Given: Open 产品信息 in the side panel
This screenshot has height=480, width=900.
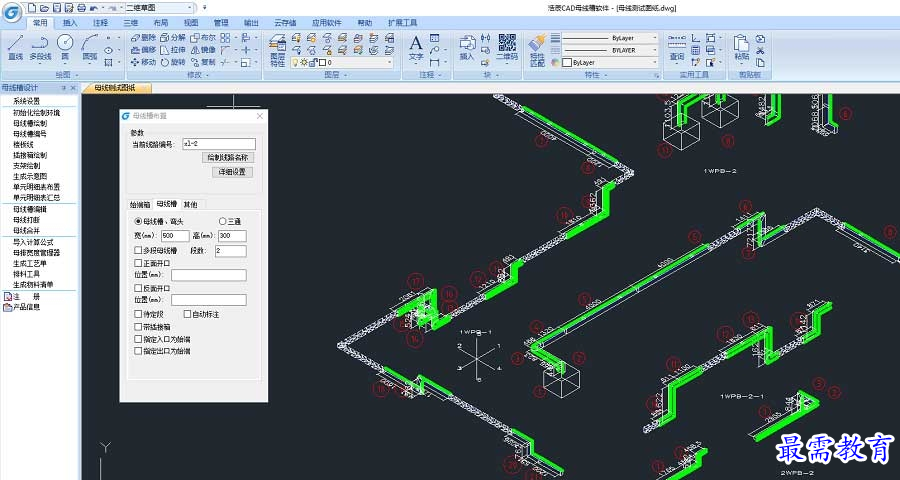Looking at the screenshot, I should click(26, 307).
